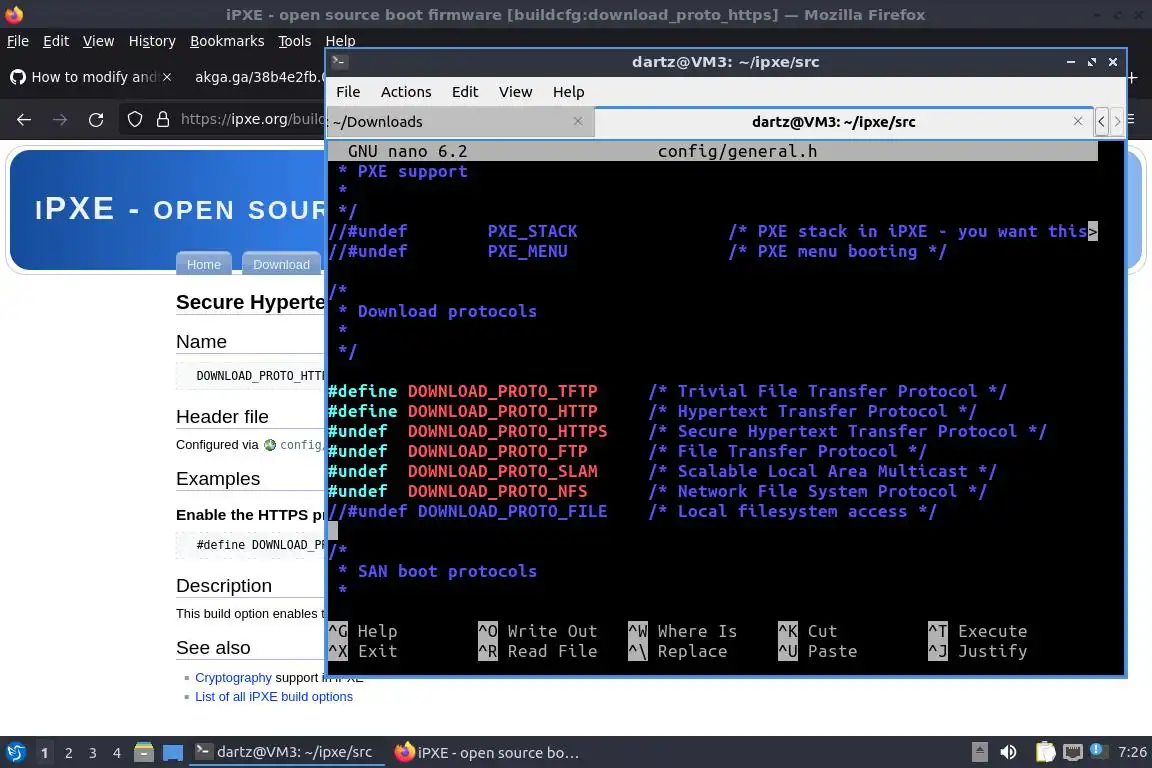Open the Download tab on the iPXE page
Viewport: 1152px width, 768px height.
click(x=281, y=264)
